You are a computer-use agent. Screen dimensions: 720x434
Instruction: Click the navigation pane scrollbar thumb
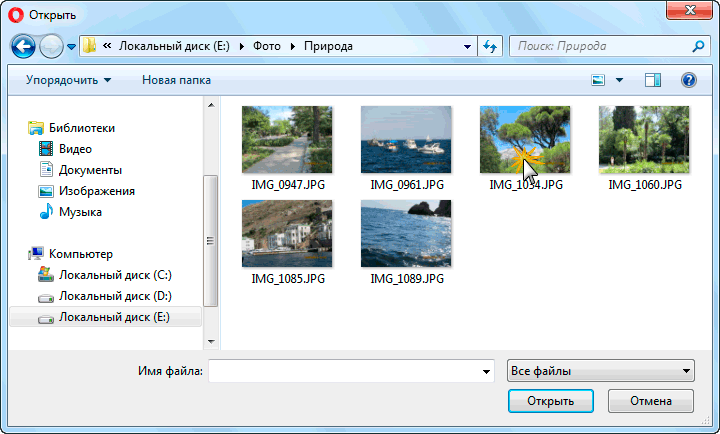pos(210,241)
